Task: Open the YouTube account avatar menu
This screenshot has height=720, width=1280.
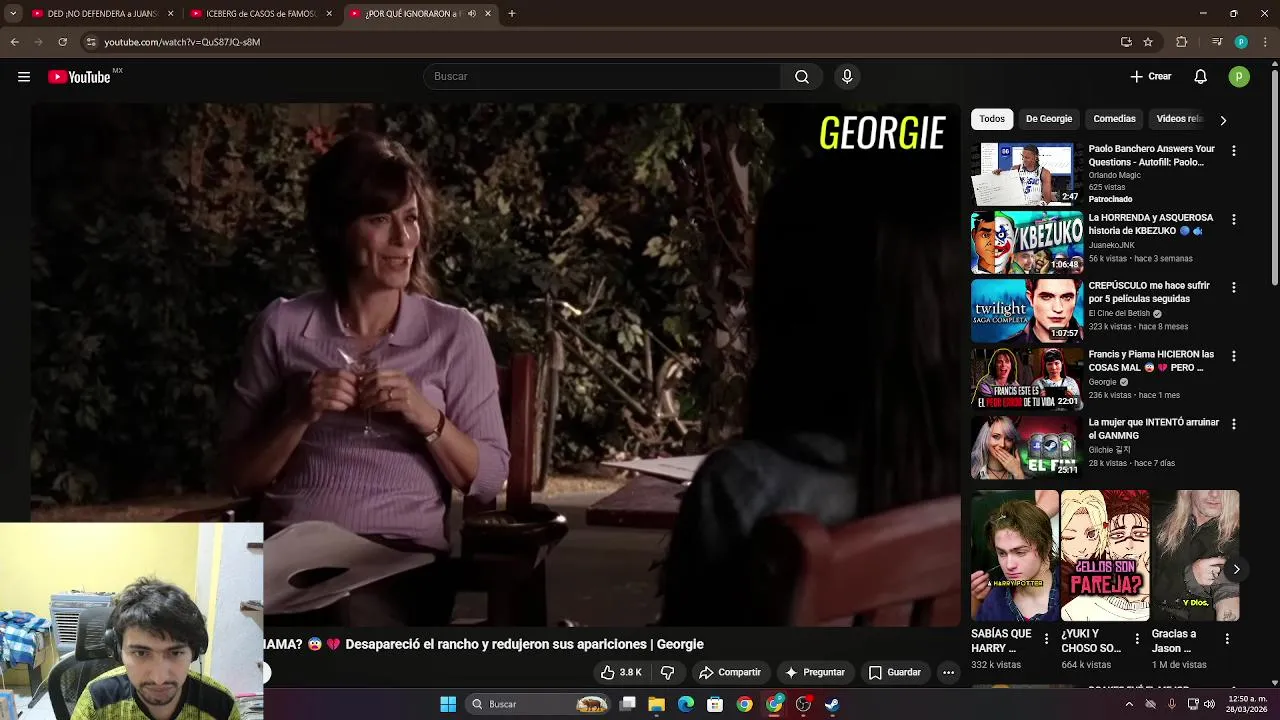Action: pyautogui.click(x=1239, y=77)
